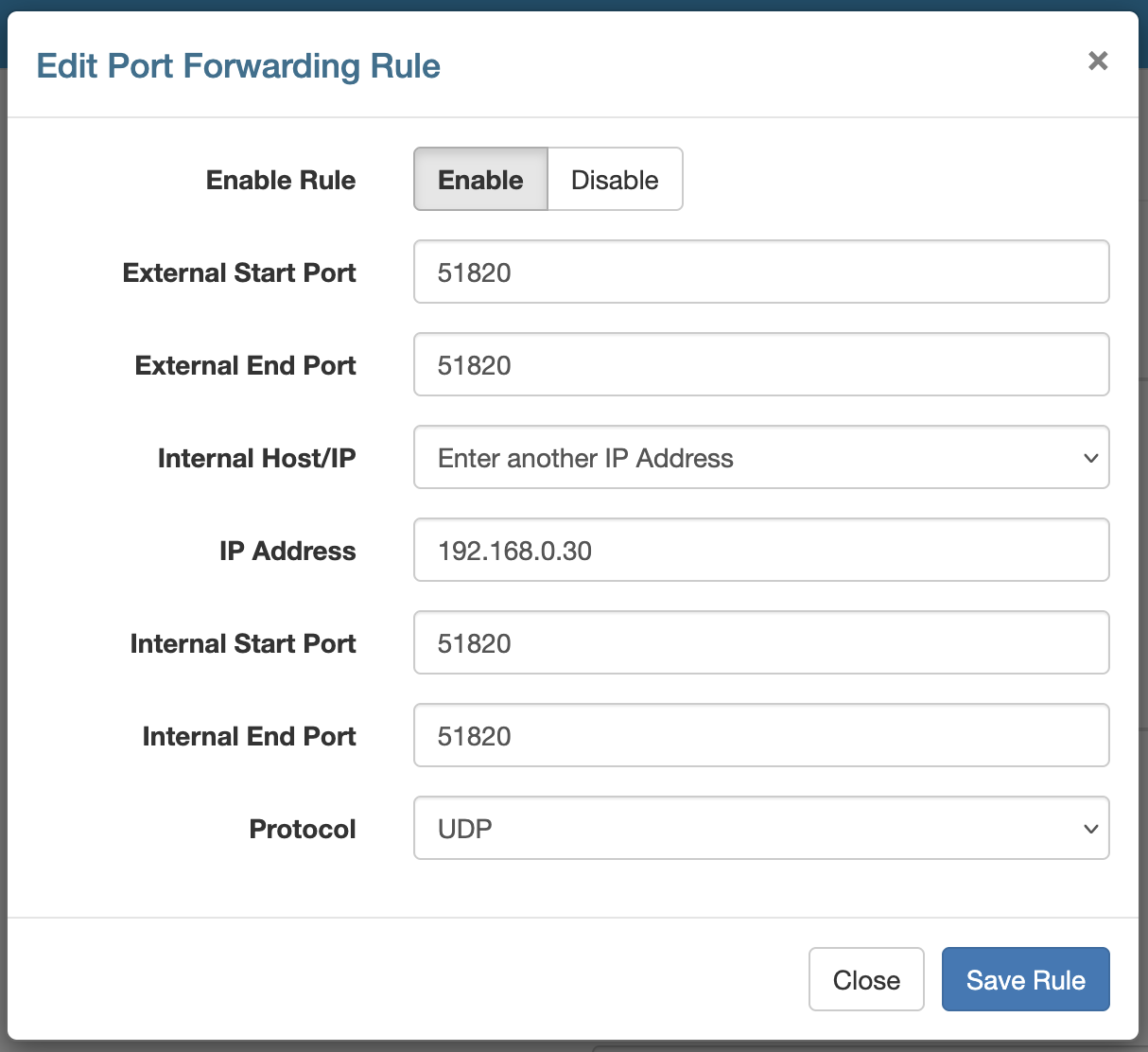Viewport: 1148px width, 1052px height.
Task: Click the "External Start Port" label
Action: 239,272
